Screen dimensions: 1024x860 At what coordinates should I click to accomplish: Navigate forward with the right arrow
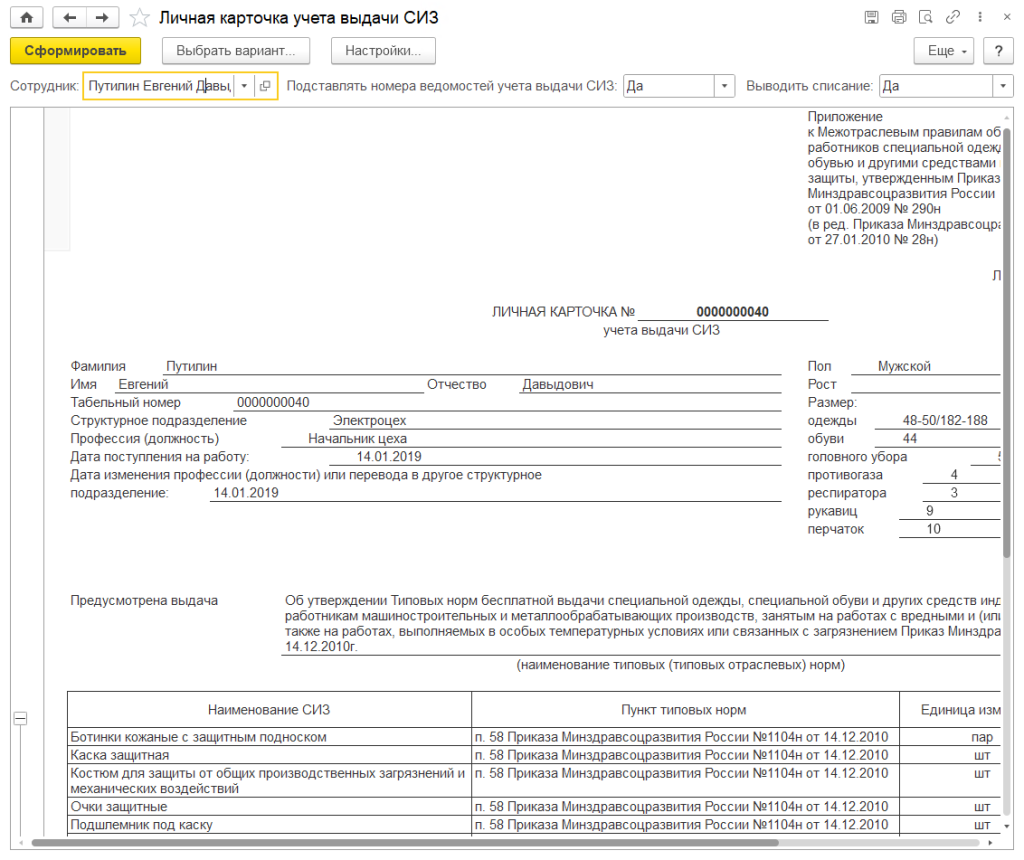point(101,18)
